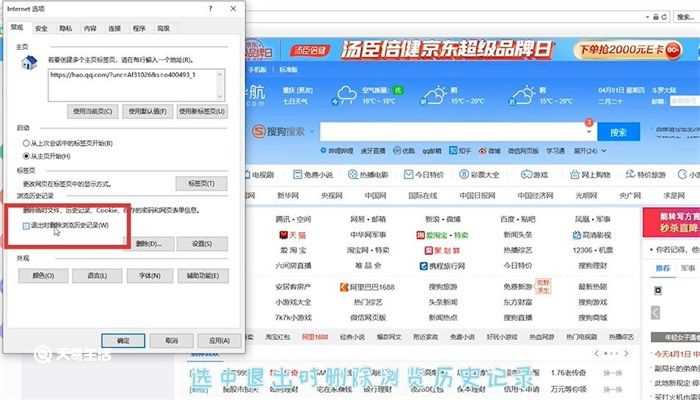The height and width of the screenshot is (400, 700).
Task: Click the 游戏 gamepad icon
Action: (x=526, y=175)
